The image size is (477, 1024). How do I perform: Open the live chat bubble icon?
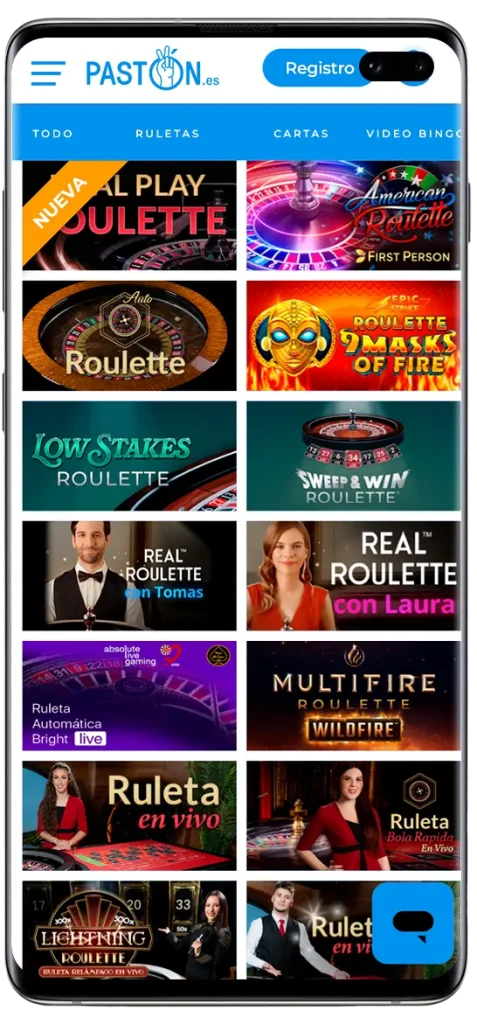(413, 923)
